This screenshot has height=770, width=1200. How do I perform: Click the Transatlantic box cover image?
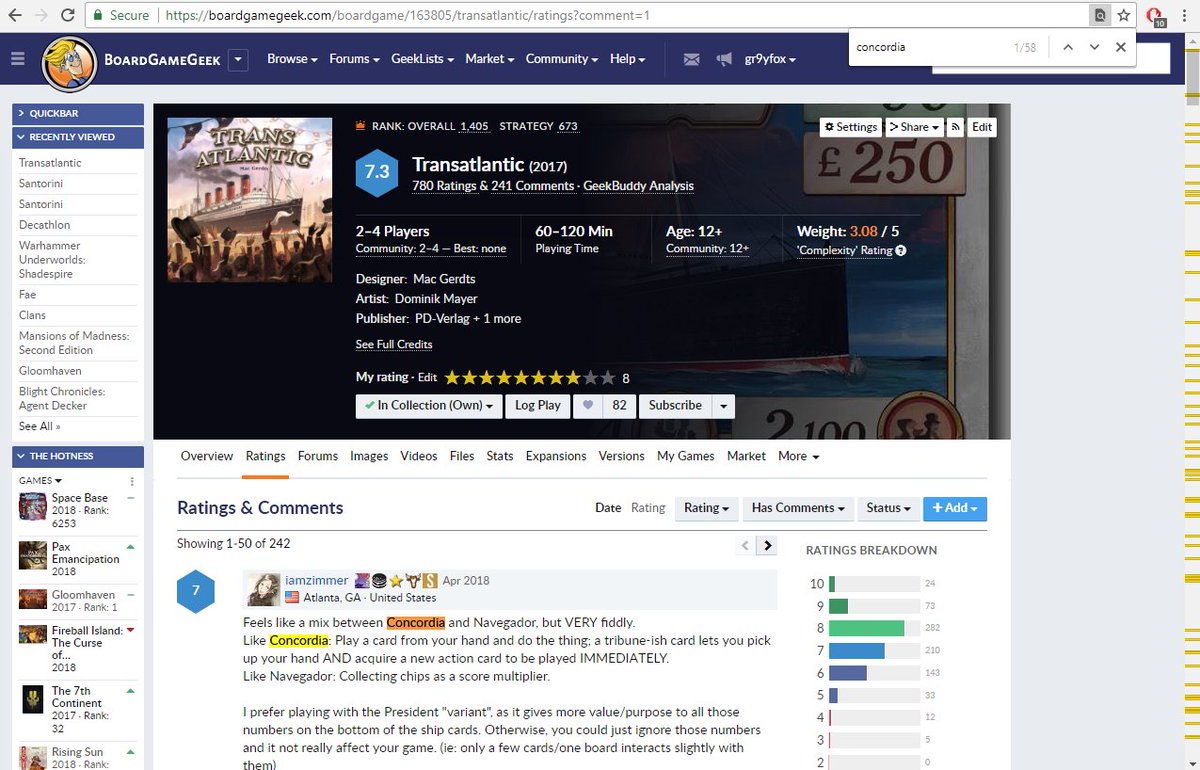(250, 200)
